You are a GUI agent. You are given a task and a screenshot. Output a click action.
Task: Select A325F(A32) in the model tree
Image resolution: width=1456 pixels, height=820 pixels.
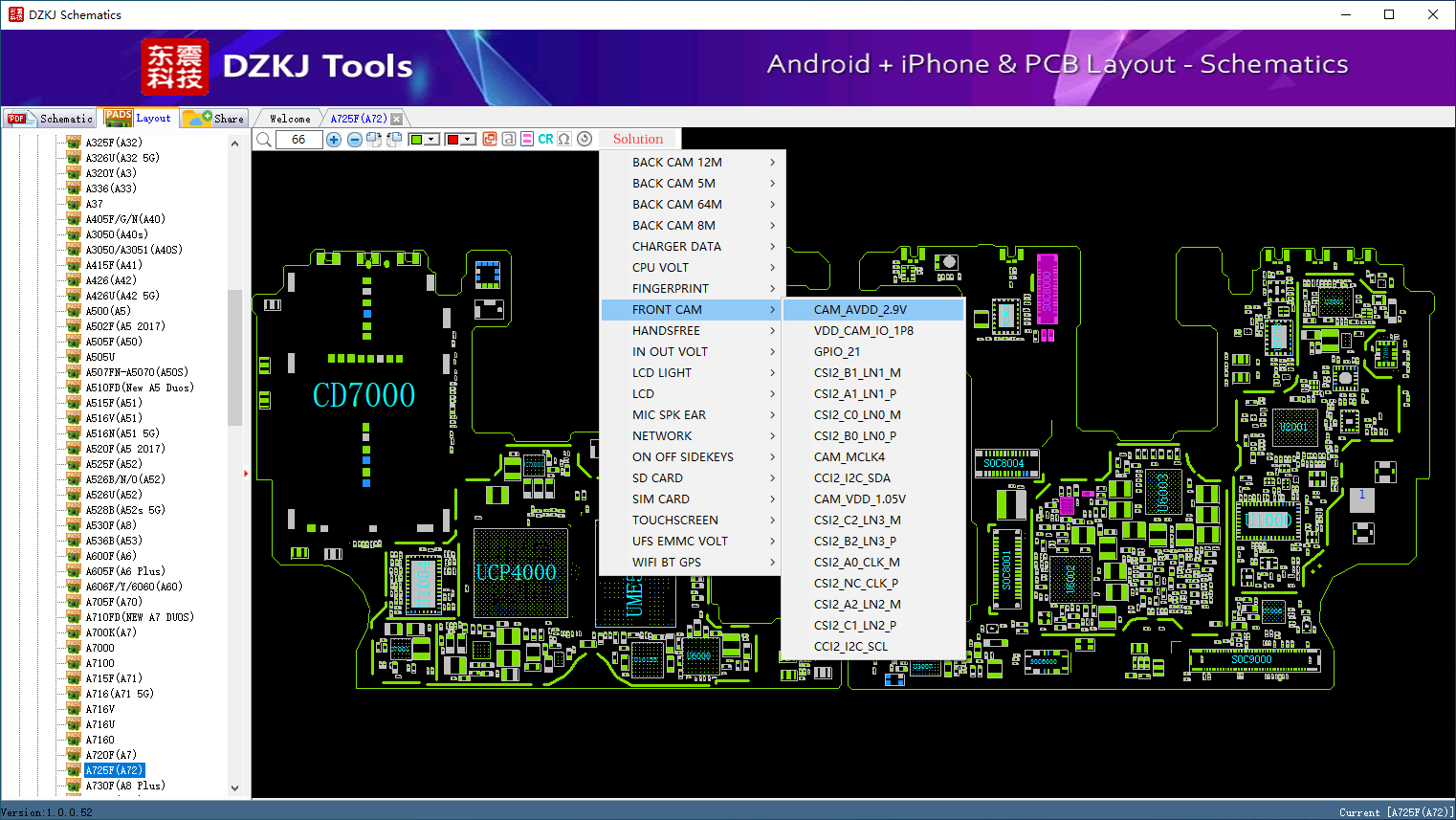pyautogui.click(x=114, y=143)
